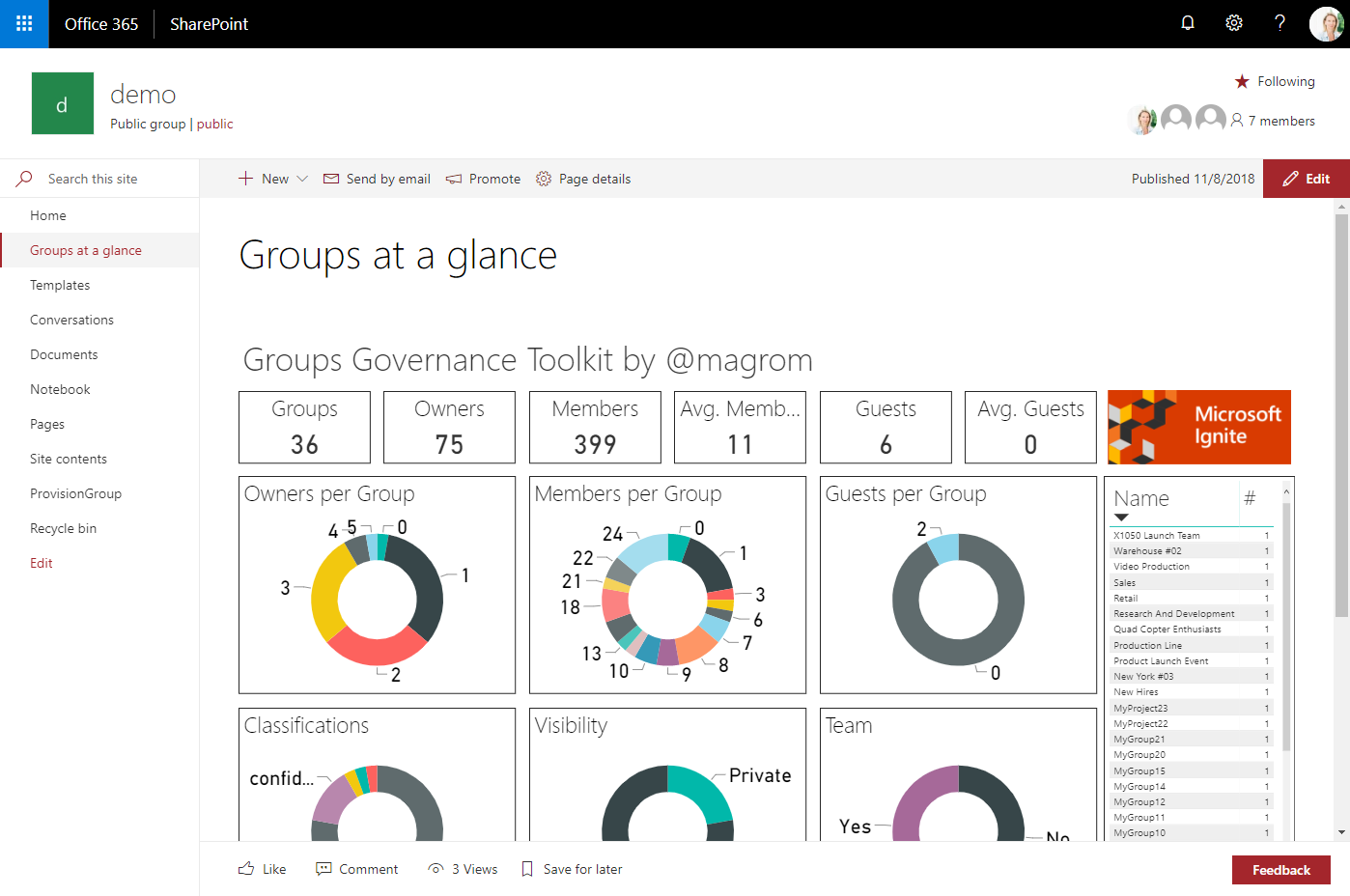
Task: Toggle the Name column sort arrow
Action: click(x=1121, y=518)
